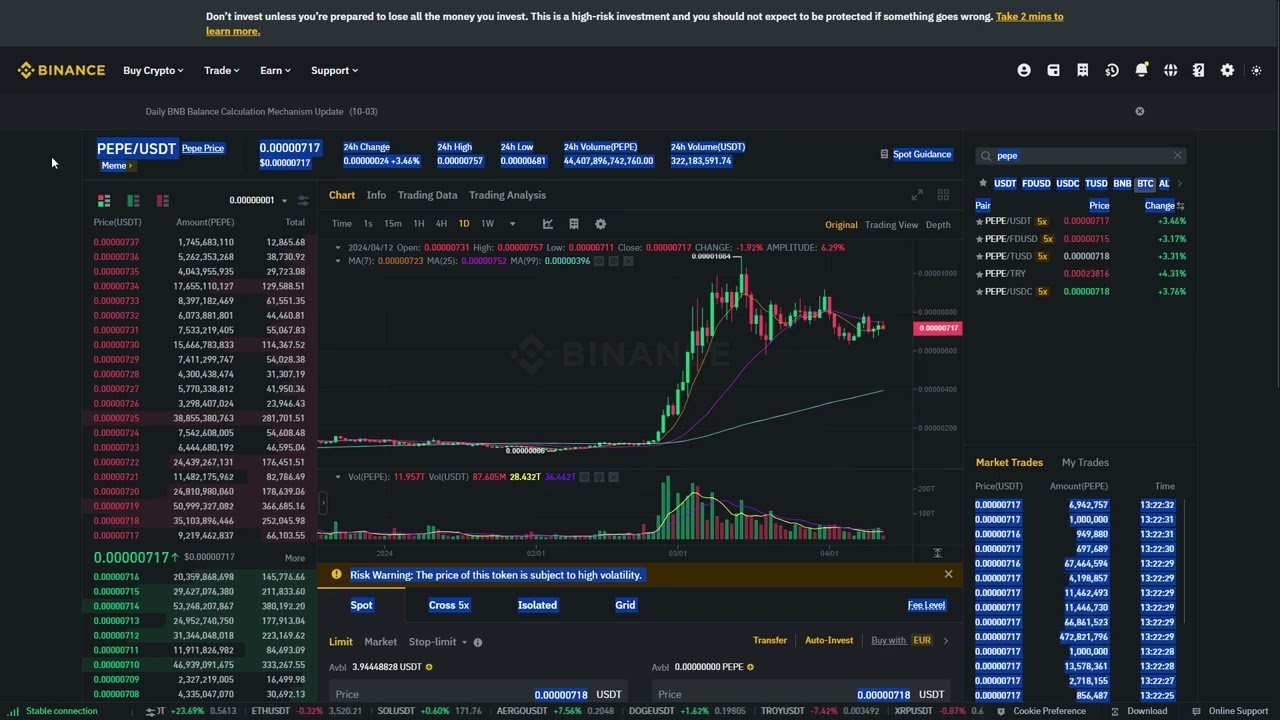1280x720 pixels.
Task: Select Original chart mode
Action: (x=841, y=225)
